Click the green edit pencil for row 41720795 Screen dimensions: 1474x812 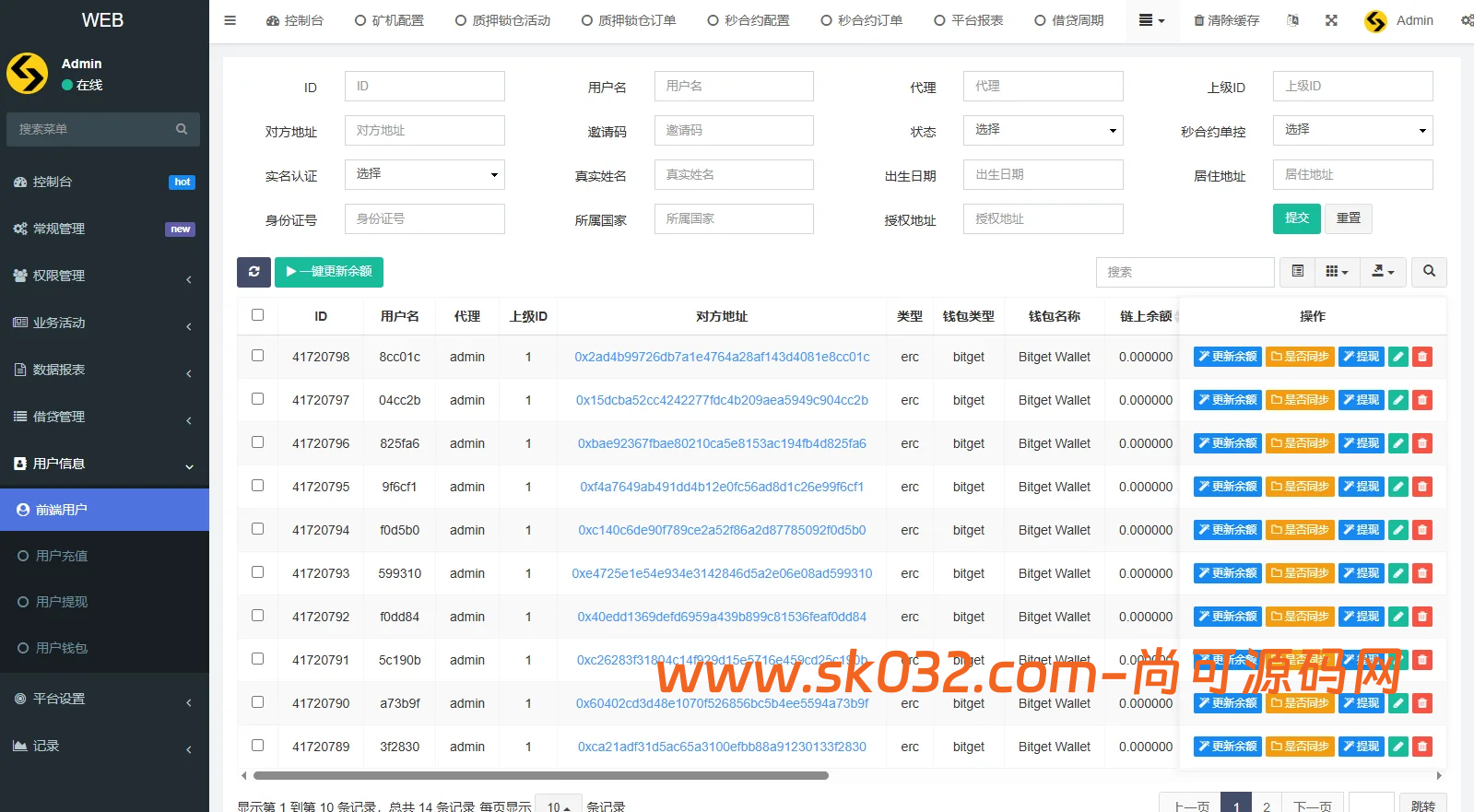pos(1398,487)
